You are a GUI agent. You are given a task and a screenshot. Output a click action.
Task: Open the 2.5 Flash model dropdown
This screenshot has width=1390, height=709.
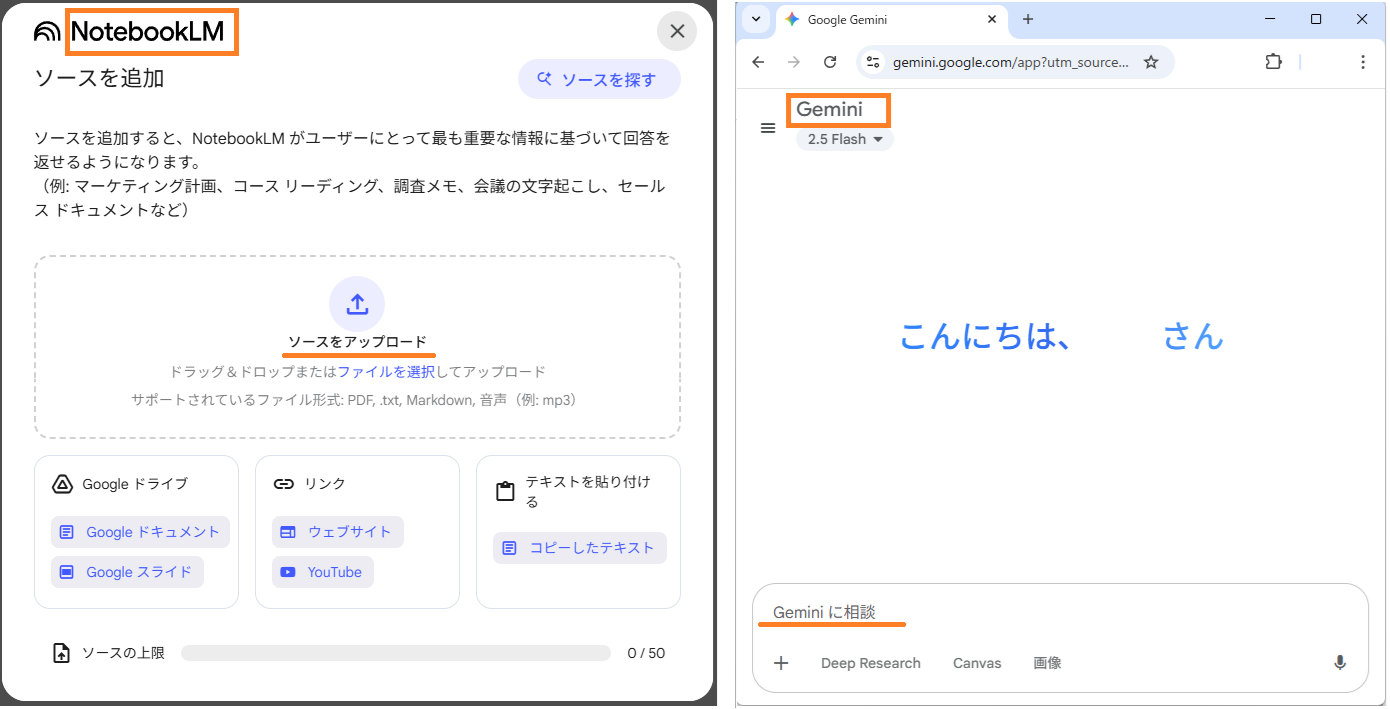(x=843, y=139)
